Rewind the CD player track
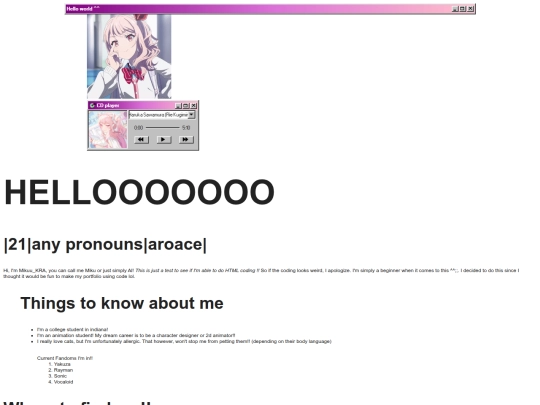Image resolution: width=540 pixels, height=405 pixels. click(141, 139)
